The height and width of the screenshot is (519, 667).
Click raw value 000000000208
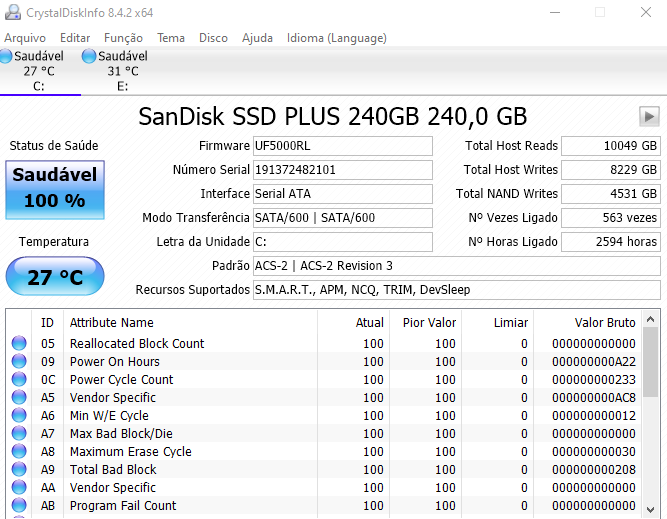pos(594,469)
